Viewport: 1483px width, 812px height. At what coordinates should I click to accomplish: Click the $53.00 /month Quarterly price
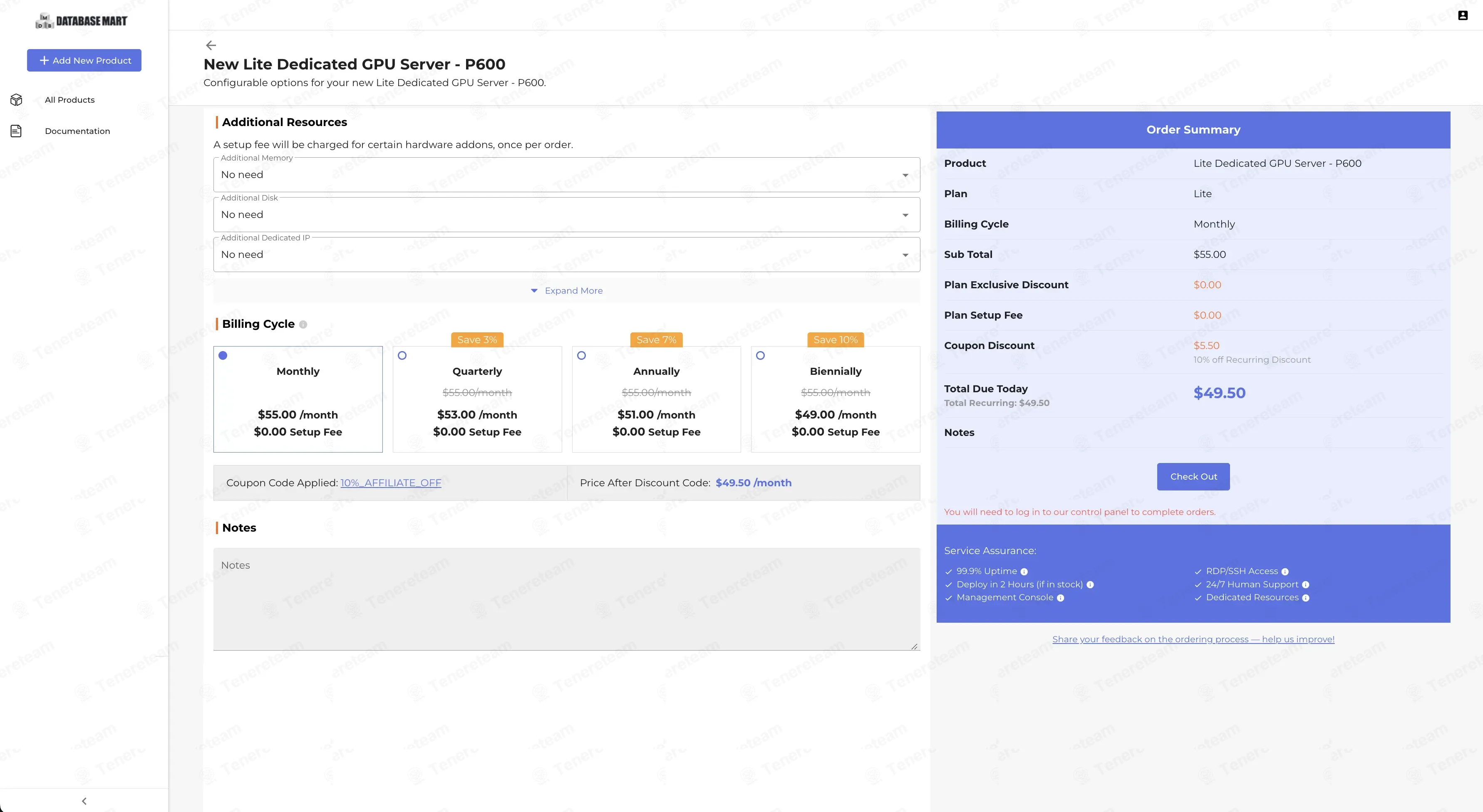[477, 415]
